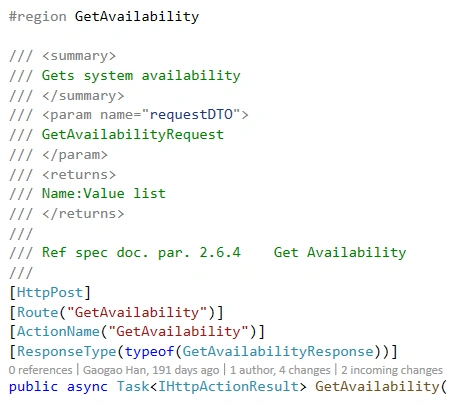This screenshot has height=406, width=449.
Task: Open the 'Gaogao Han, 191 days ago' CodeLens
Action: (x=151, y=370)
